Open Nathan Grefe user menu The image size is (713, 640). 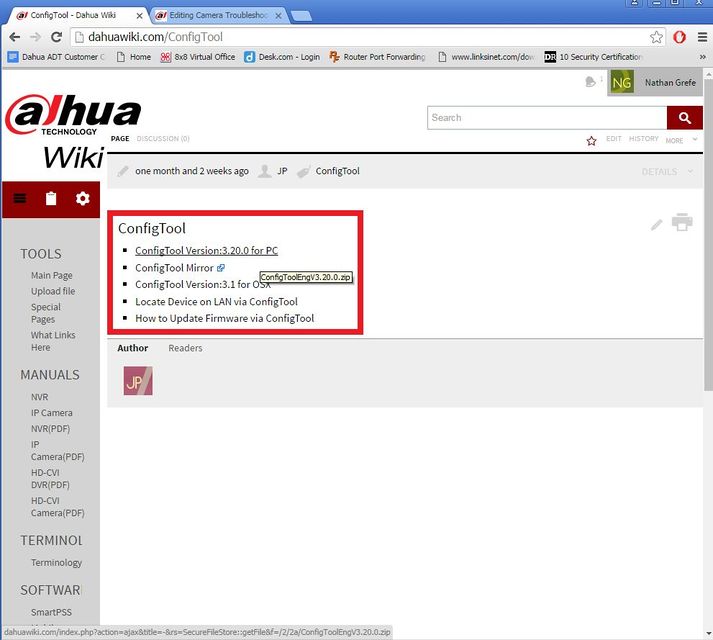pyautogui.click(x=670, y=82)
